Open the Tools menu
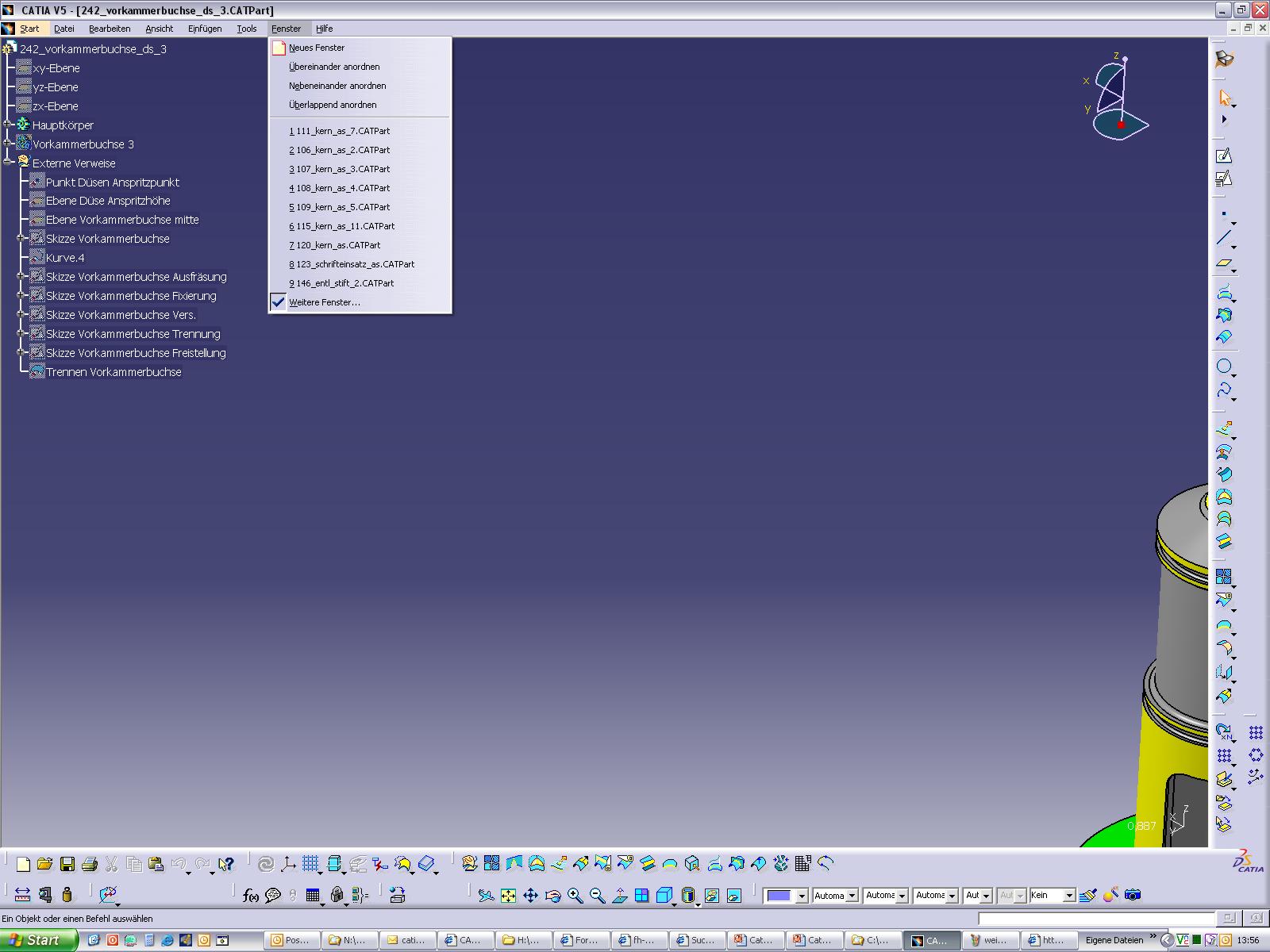The height and width of the screenshot is (952, 1270). click(x=247, y=29)
